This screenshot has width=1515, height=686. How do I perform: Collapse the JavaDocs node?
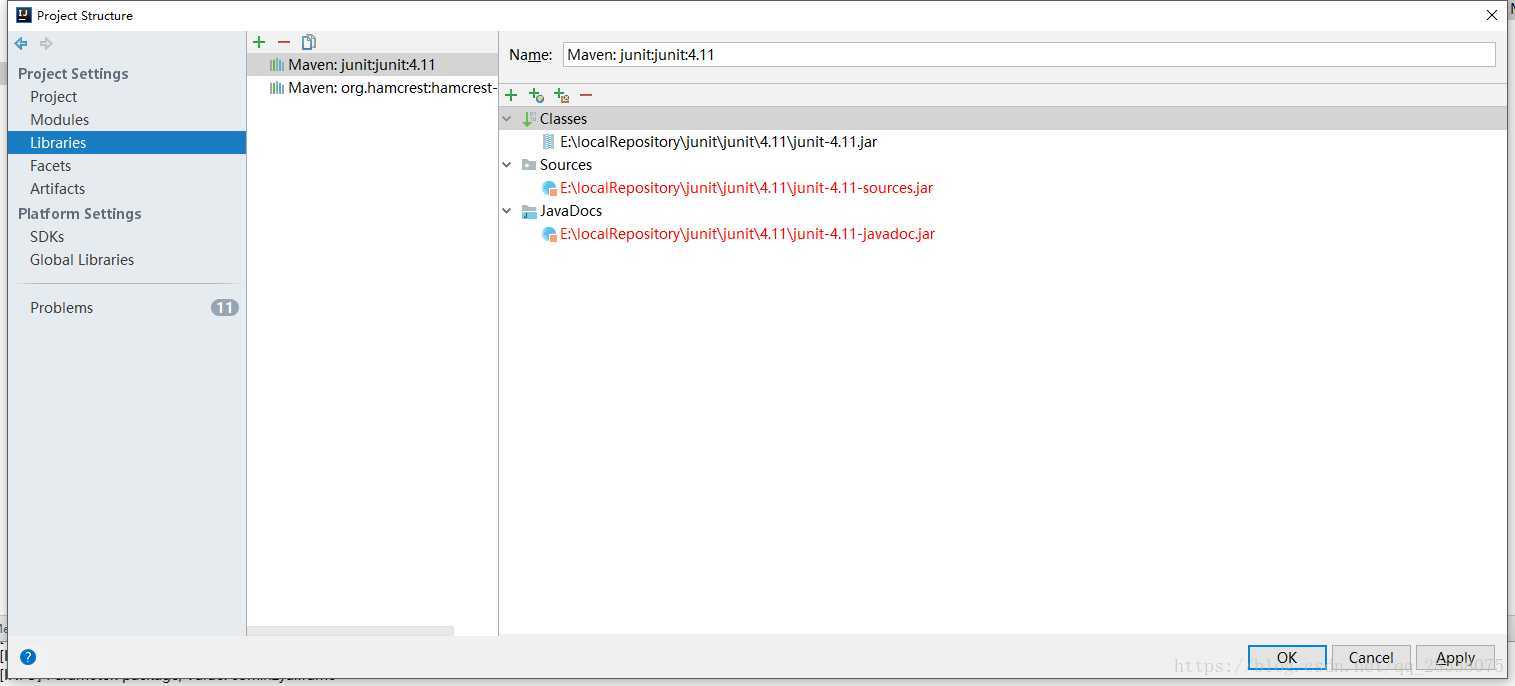click(x=507, y=211)
